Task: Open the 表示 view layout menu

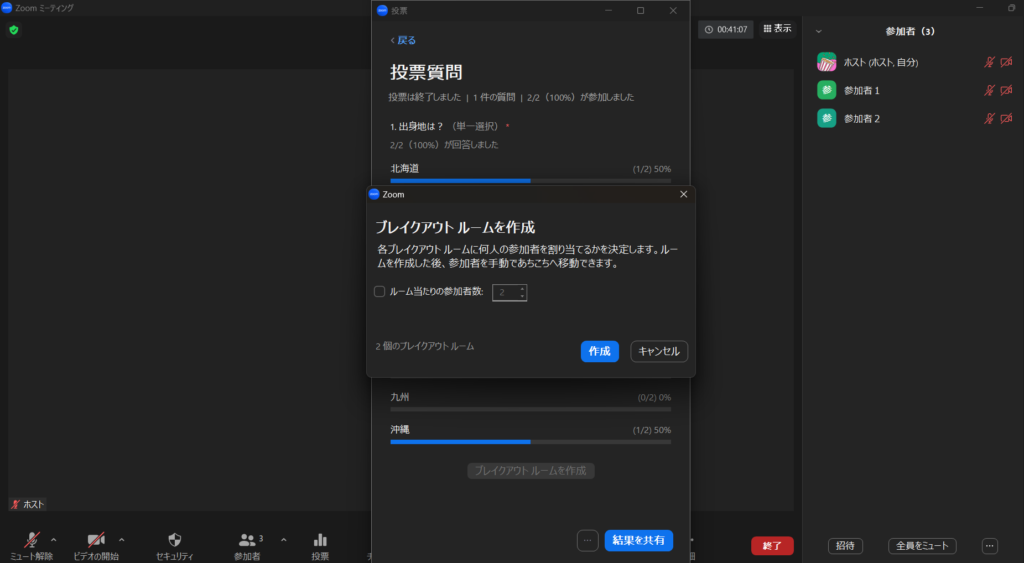Action: pyautogui.click(x=777, y=29)
